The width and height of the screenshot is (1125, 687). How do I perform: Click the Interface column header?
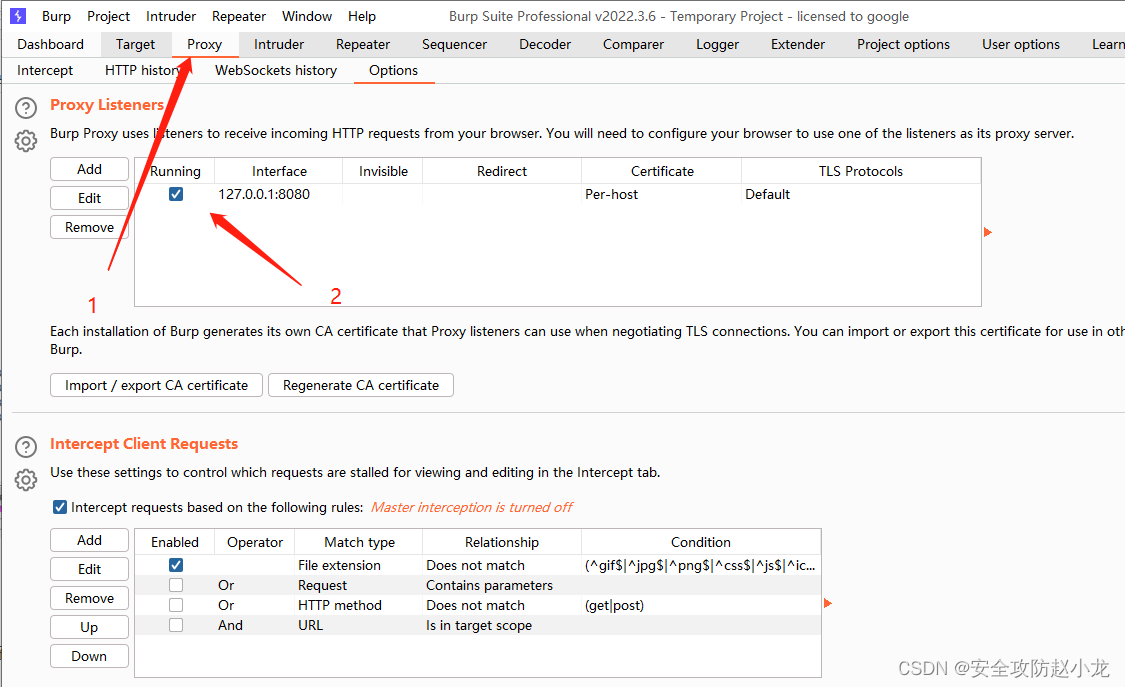pyautogui.click(x=279, y=171)
